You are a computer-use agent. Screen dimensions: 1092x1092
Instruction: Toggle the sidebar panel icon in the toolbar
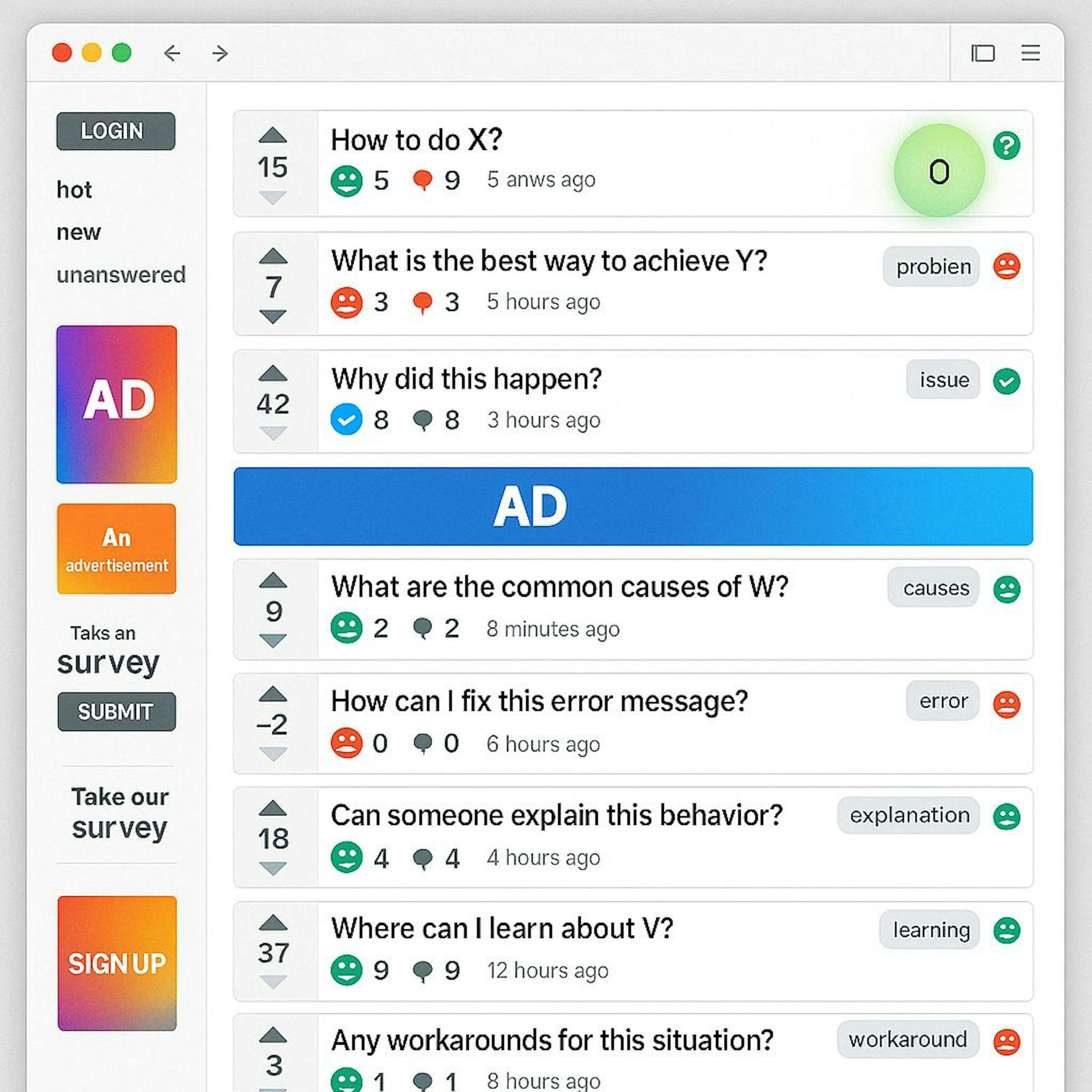983,53
